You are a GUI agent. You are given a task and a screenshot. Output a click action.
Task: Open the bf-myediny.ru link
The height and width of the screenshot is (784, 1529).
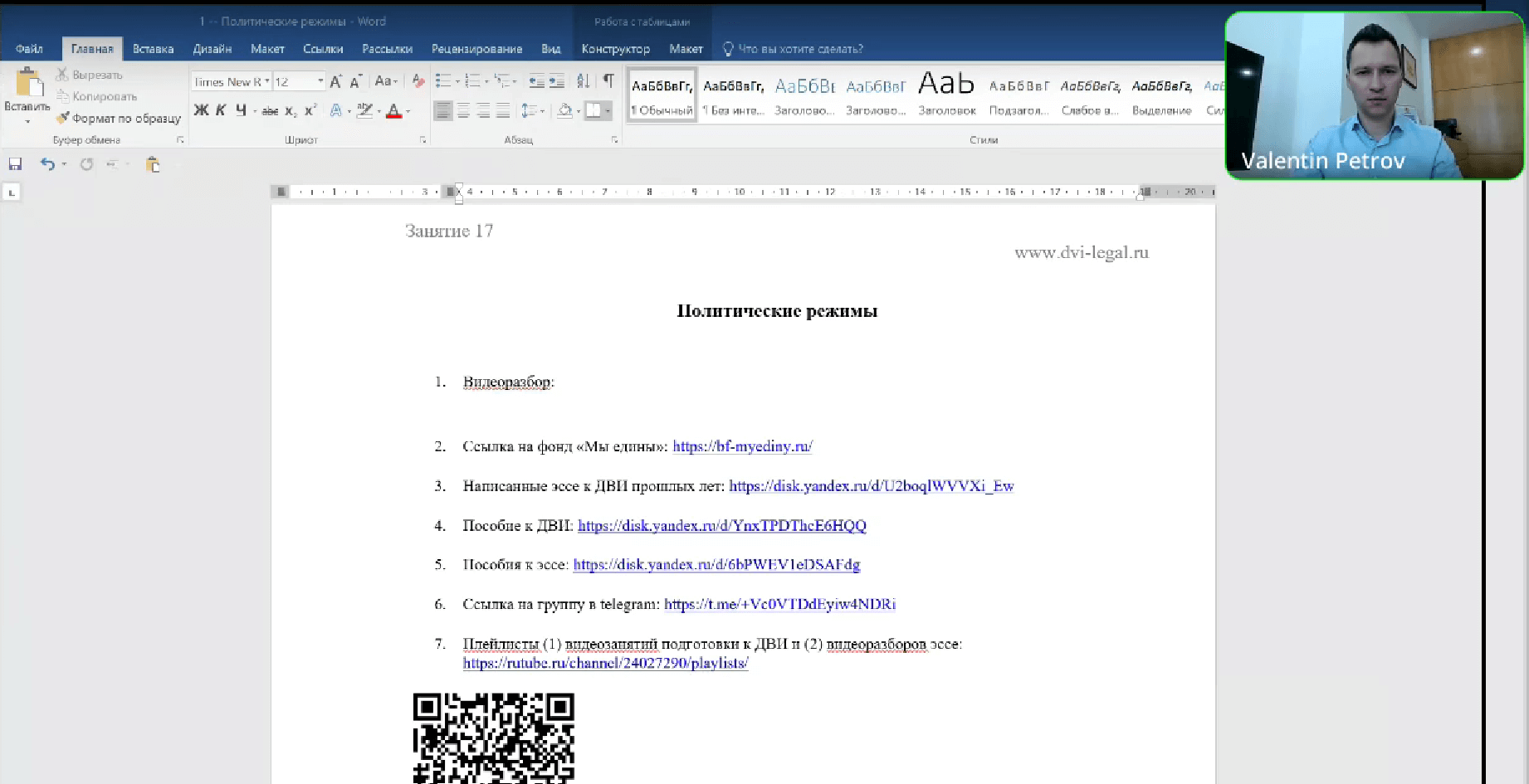click(742, 446)
